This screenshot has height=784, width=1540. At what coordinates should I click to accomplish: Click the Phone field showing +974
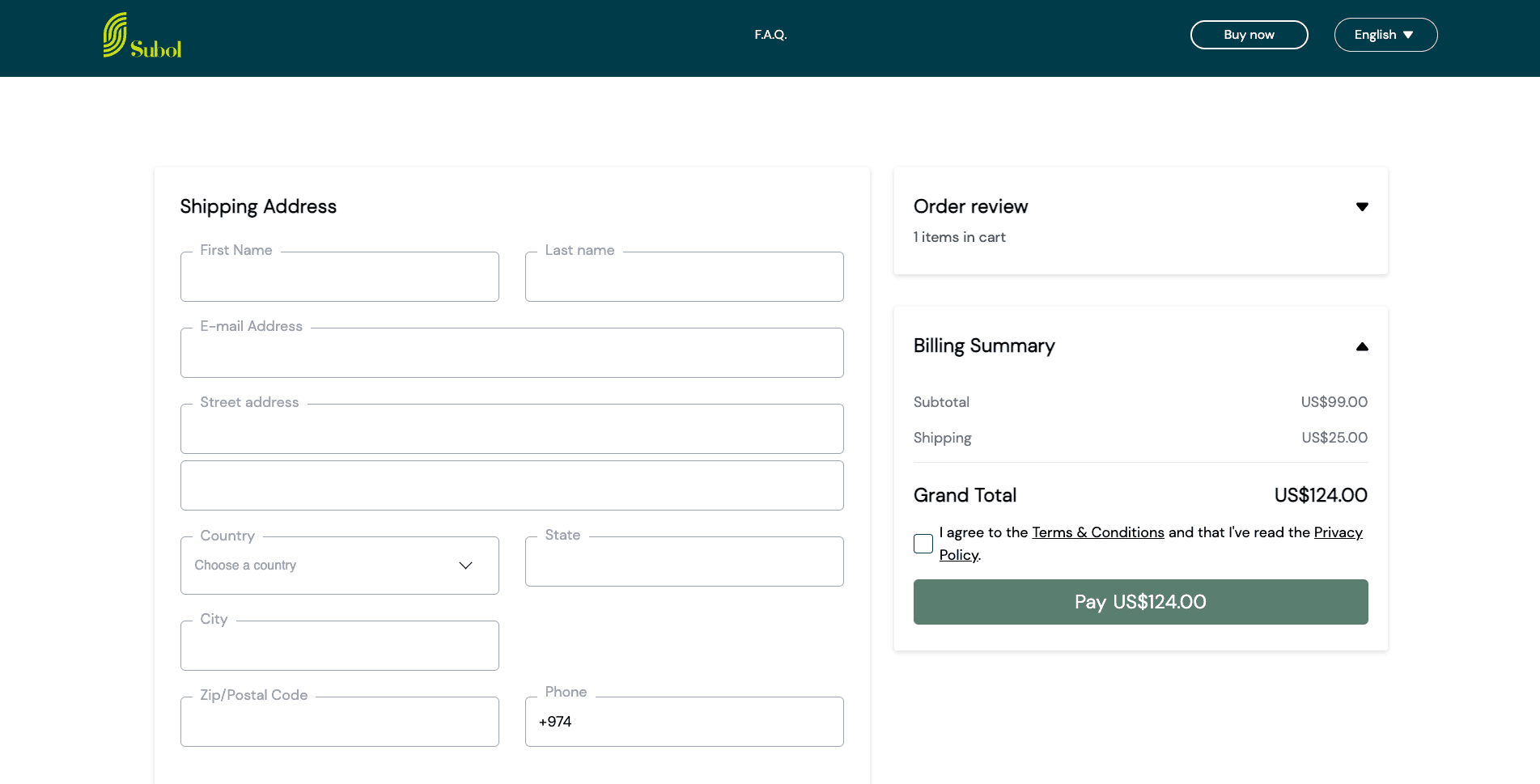[684, 721]
